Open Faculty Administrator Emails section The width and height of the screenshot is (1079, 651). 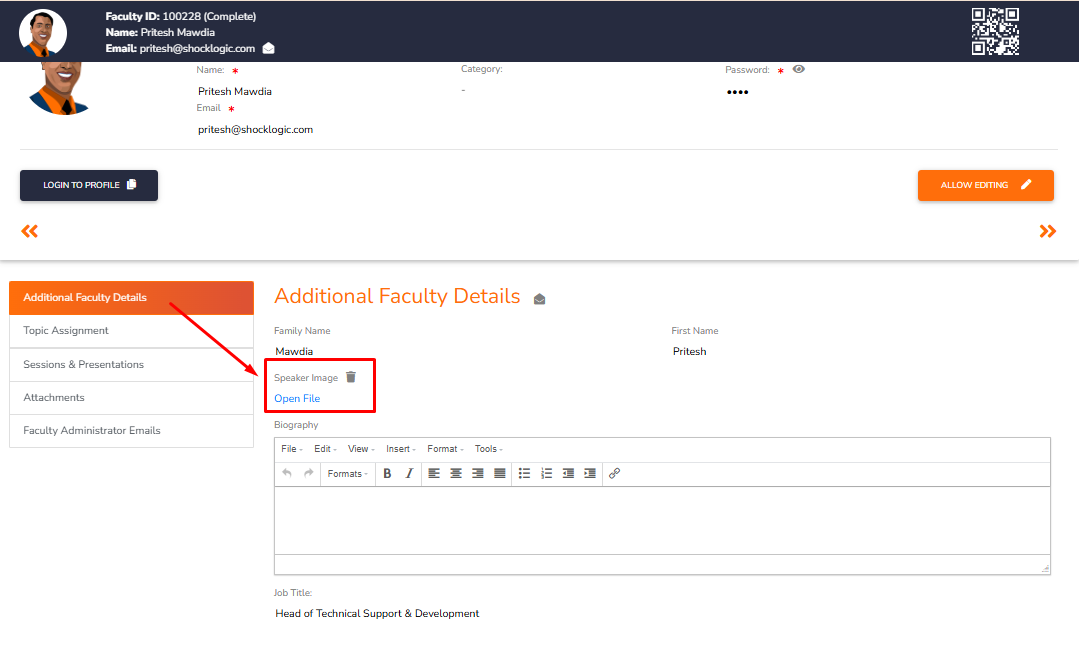point(131,431)
